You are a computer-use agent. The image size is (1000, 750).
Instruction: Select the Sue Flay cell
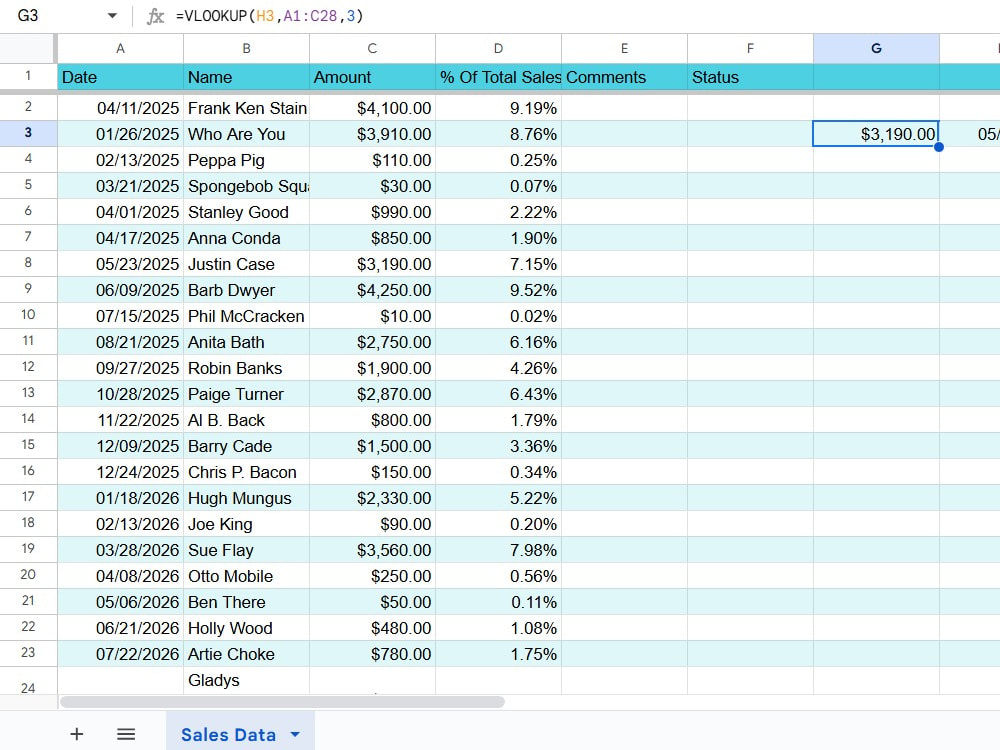(x=246, y=550)
